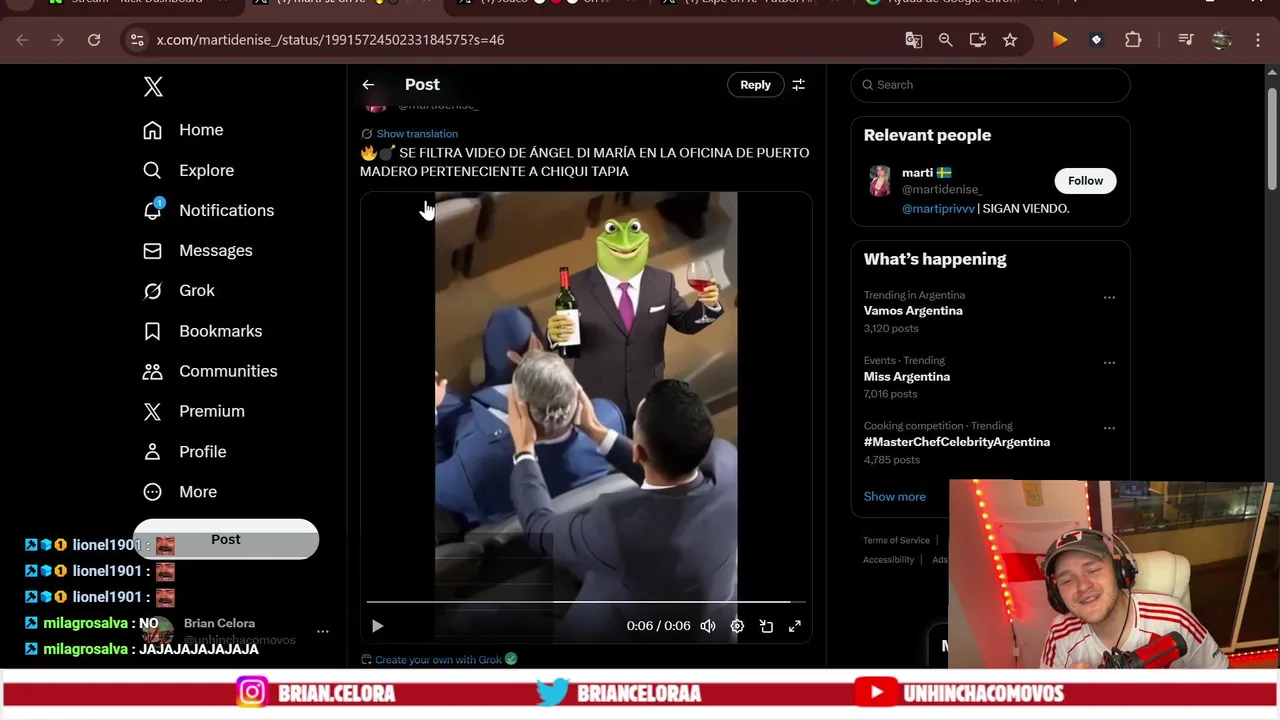1280x720 pixels.
Task: Click the Reply button in post header
Action: tap(755, 85)
